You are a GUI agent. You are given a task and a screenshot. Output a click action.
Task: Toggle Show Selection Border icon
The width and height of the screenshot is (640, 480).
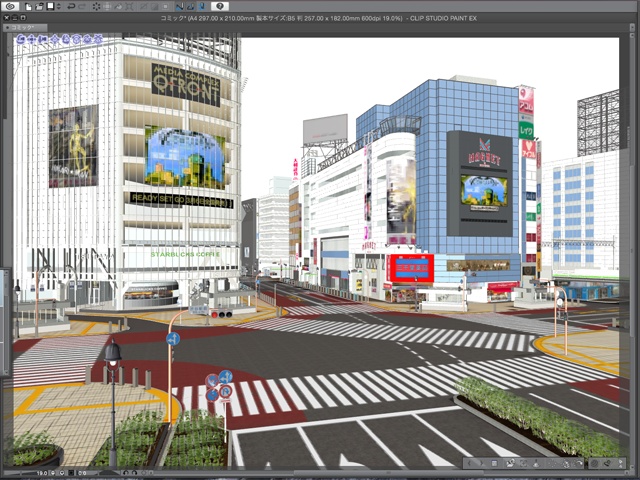point(165,7)
